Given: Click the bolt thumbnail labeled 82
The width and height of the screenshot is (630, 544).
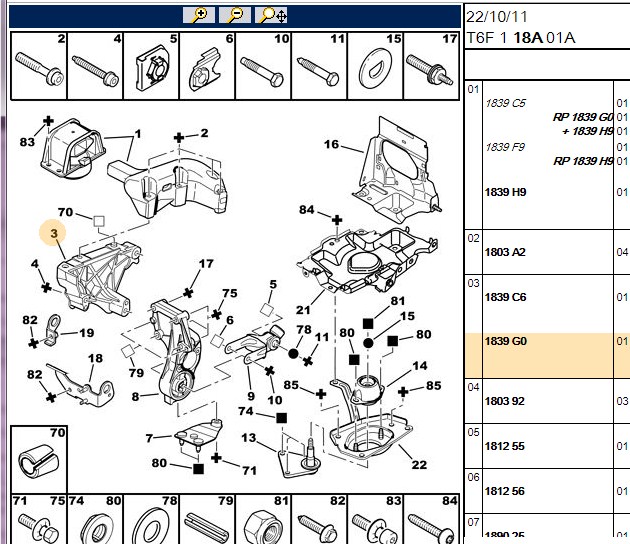Looking at the screenshot, I should coord(319,519).
